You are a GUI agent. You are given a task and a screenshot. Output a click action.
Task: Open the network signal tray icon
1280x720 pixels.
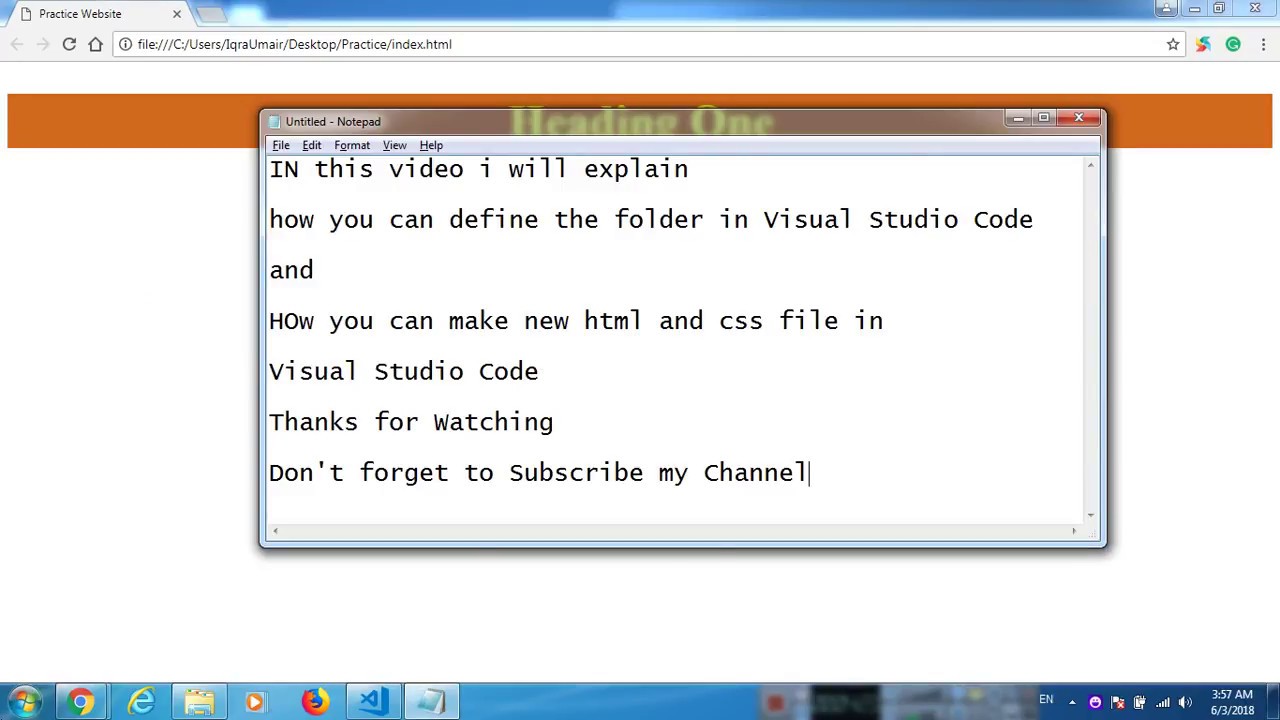pos(1163,703)
